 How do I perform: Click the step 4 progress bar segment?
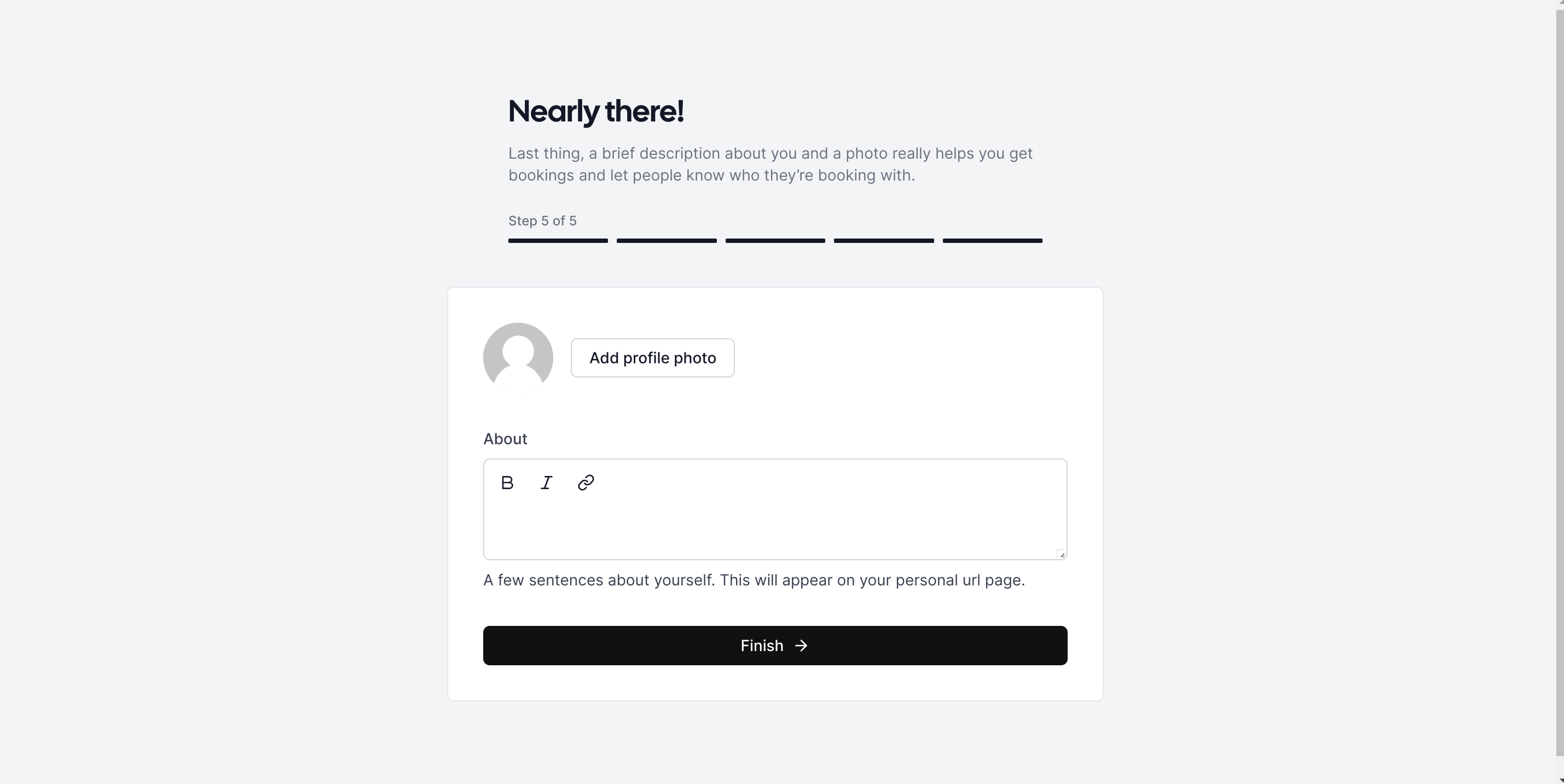point(884,240)
